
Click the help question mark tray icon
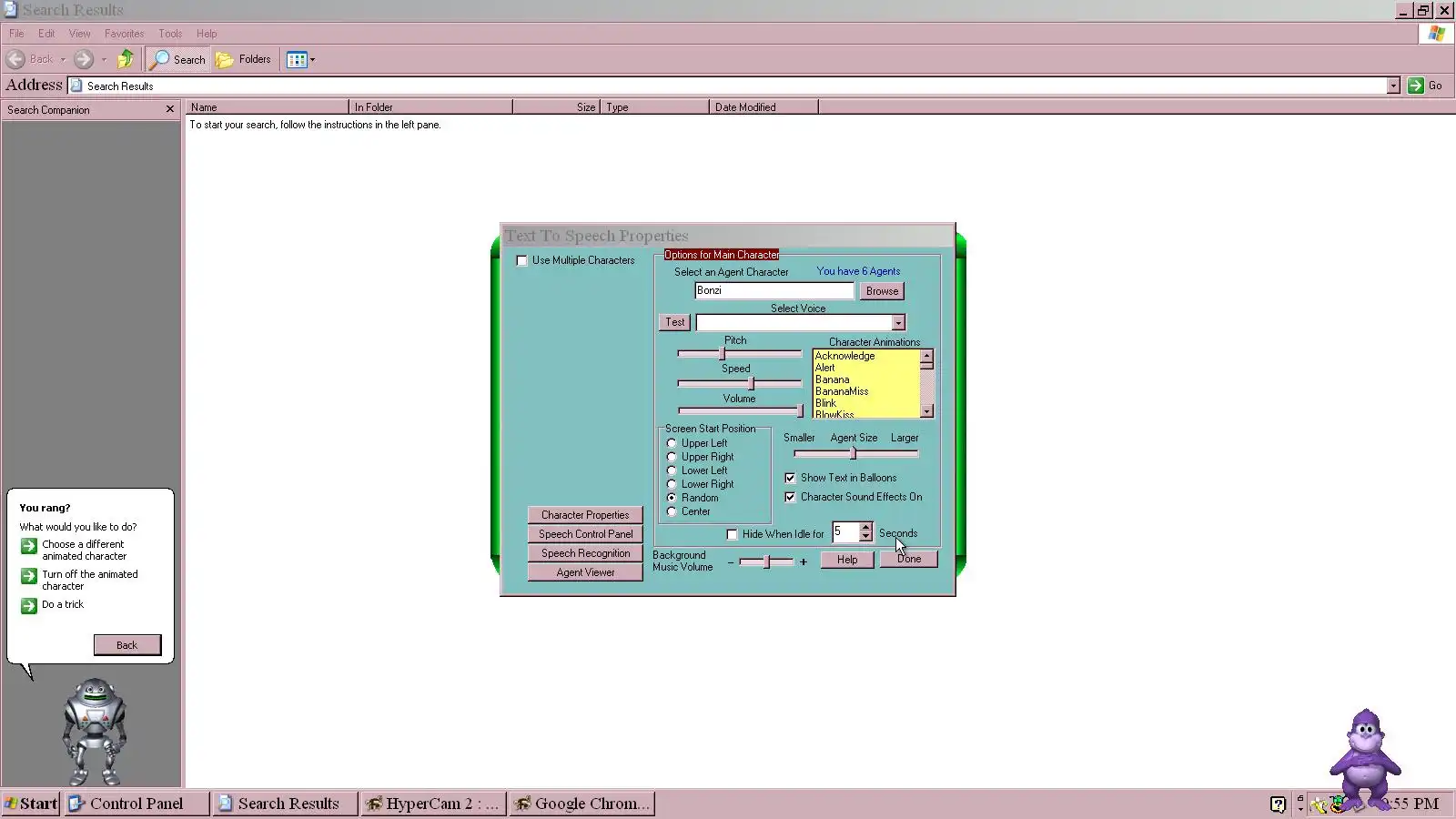click(1278, 804)
